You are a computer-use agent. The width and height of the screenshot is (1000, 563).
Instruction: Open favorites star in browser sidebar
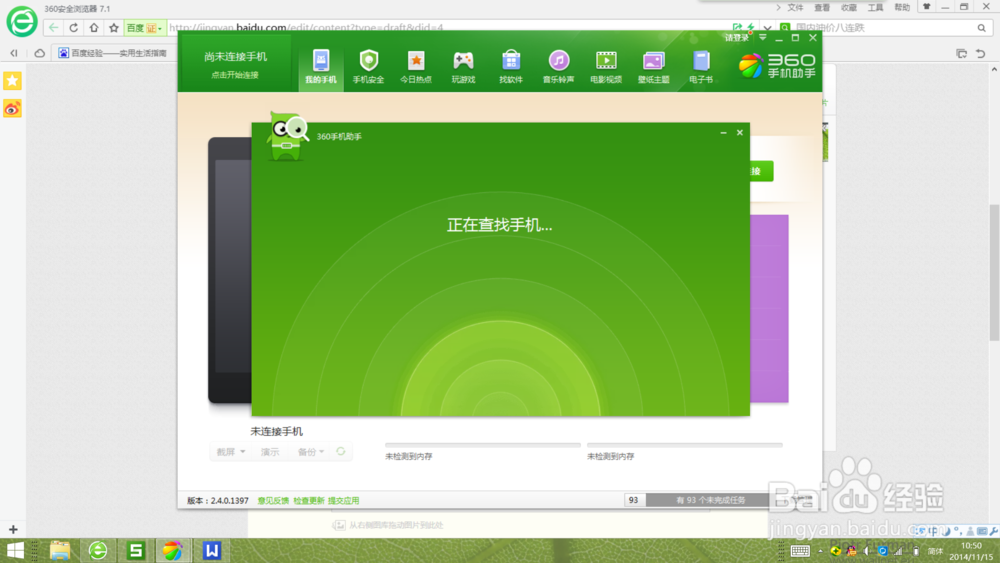tap(12, 81)
